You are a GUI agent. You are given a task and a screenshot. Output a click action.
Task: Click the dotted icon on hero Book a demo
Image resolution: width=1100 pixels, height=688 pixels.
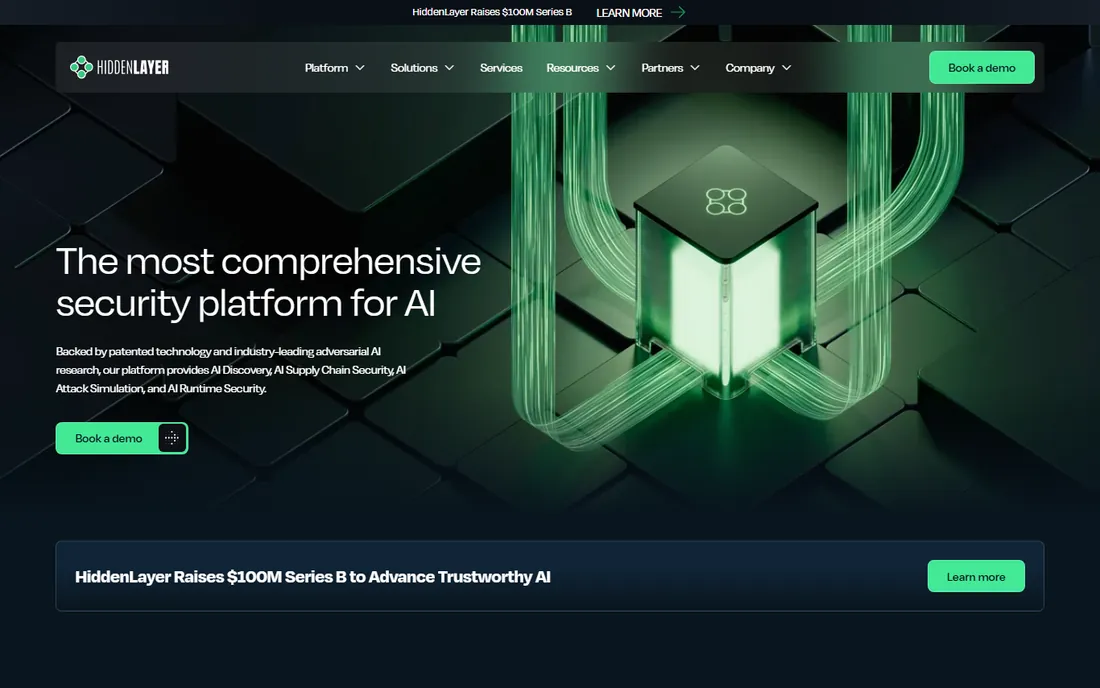tap(172, 438)
